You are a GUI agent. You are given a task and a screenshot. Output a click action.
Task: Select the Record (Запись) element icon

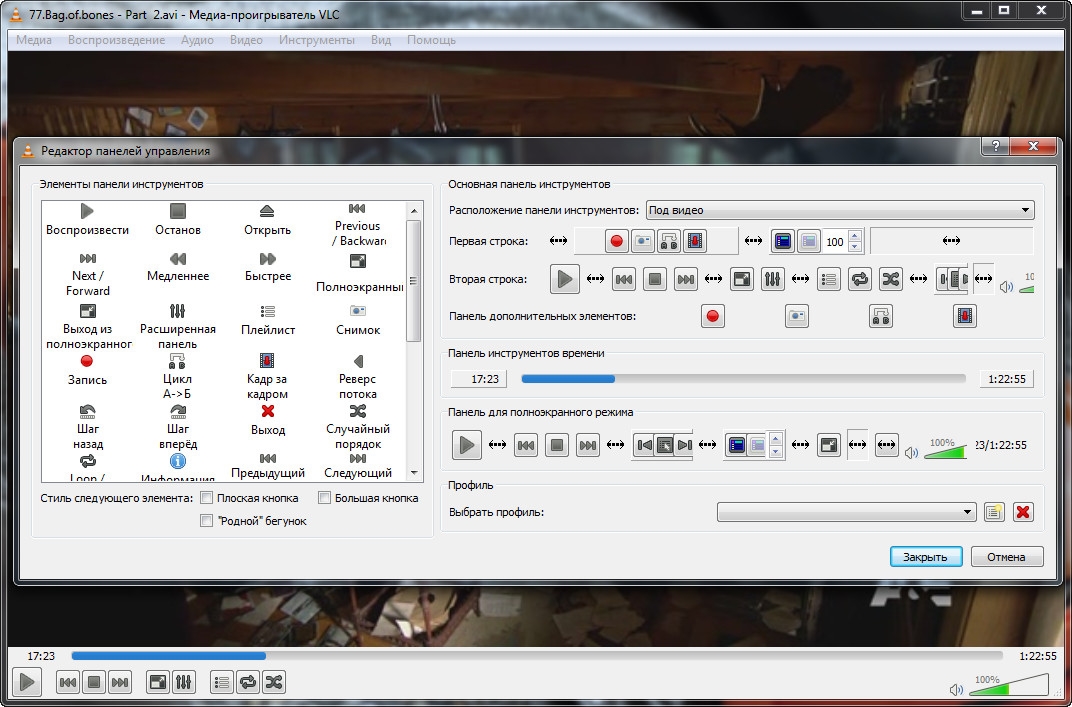[x=87, y=361]
